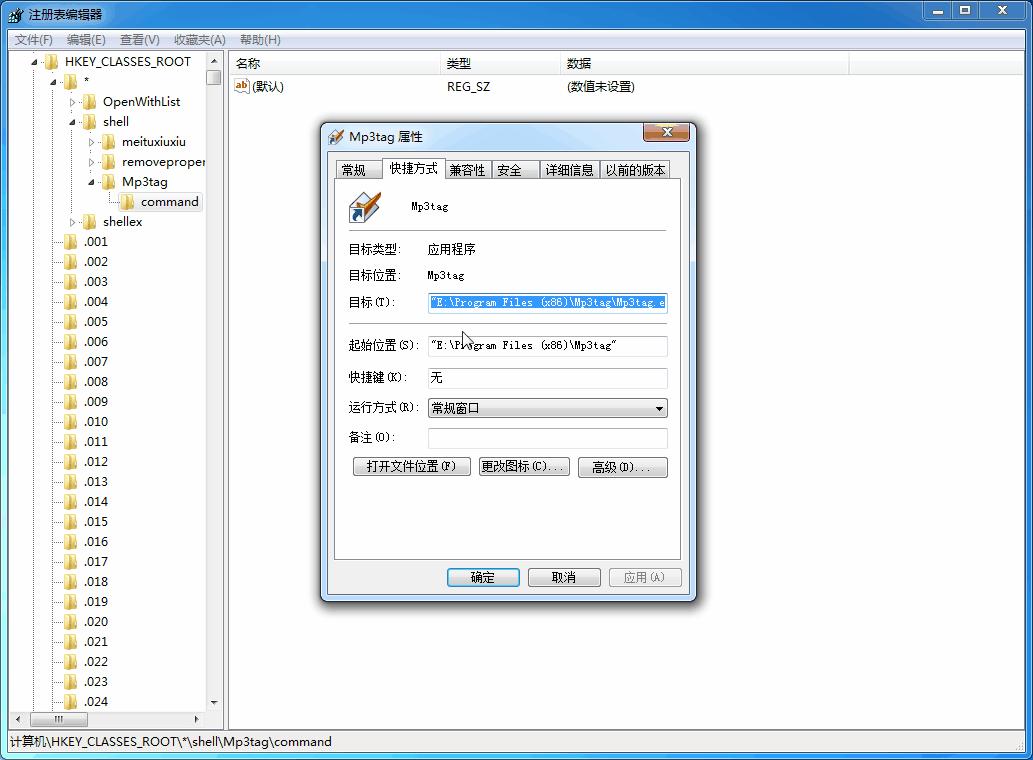Select the .018 registry key
Image resolution: width=1033 pixels, height=760 pixels.
click(96, 582)
